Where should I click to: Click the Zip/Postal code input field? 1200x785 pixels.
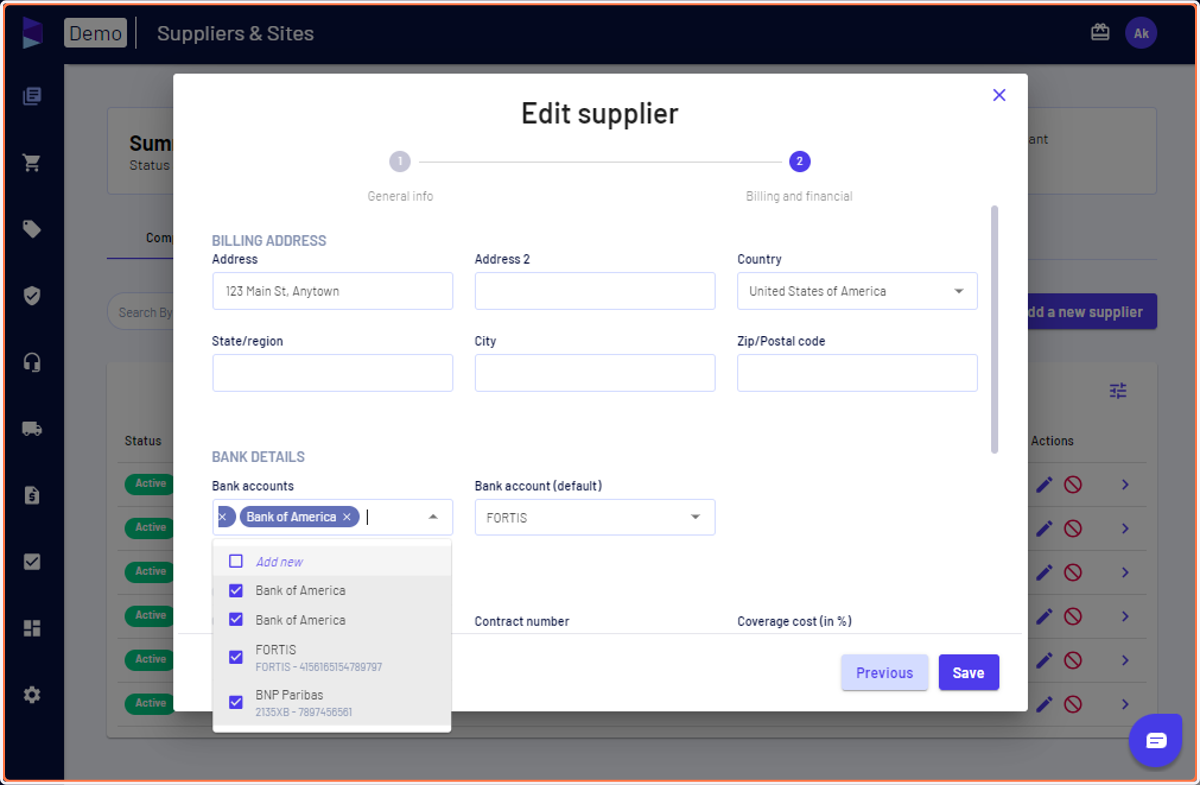click(x=857, y=373)
